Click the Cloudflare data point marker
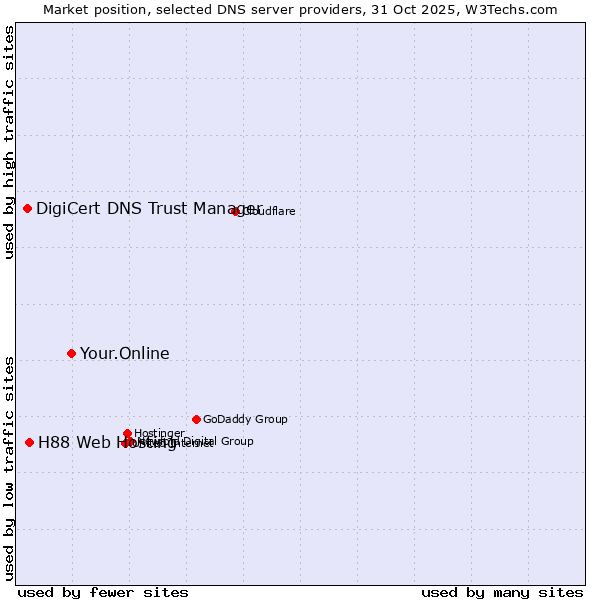 click(x=236, y=211)
